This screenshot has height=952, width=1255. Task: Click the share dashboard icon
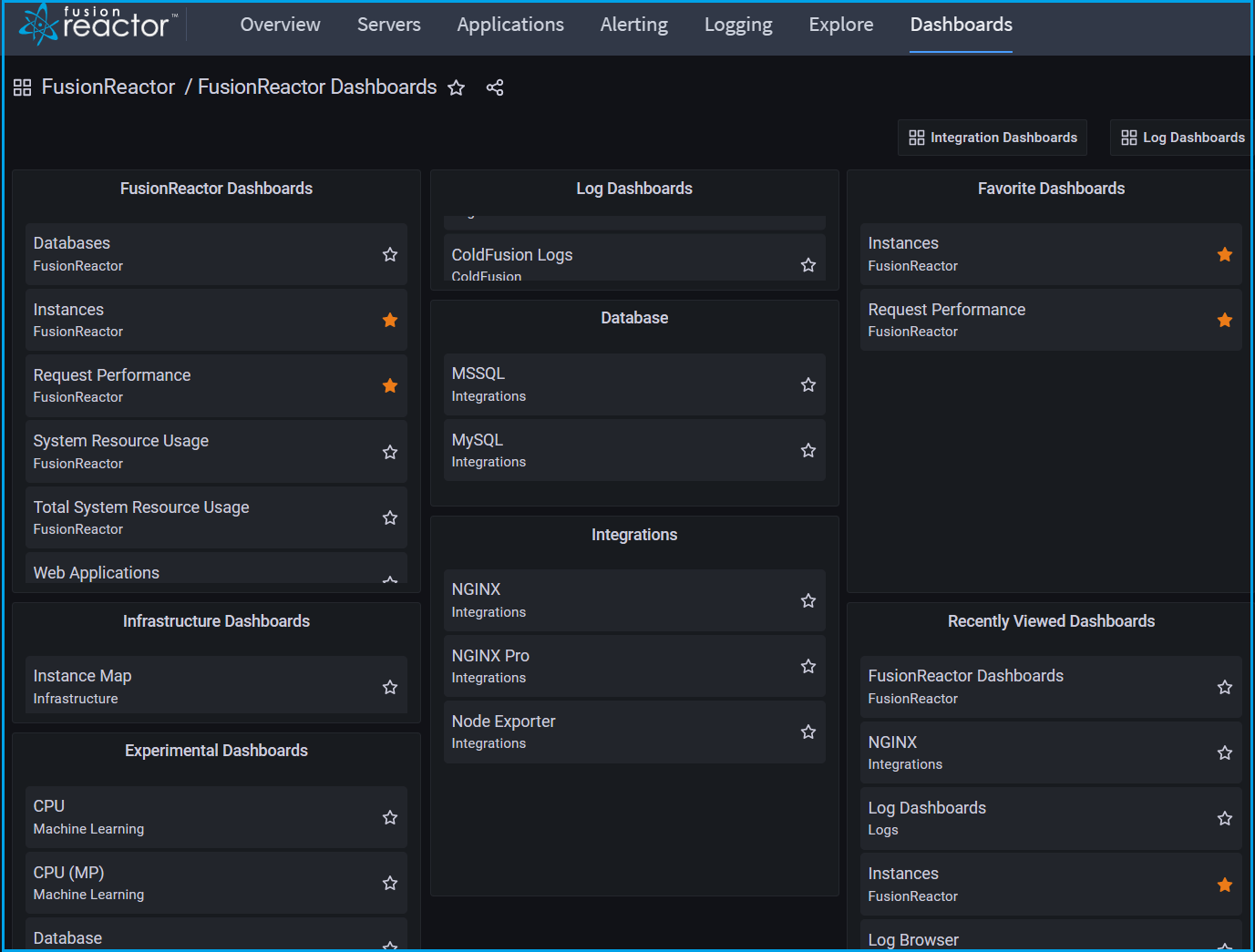(495, 87)
